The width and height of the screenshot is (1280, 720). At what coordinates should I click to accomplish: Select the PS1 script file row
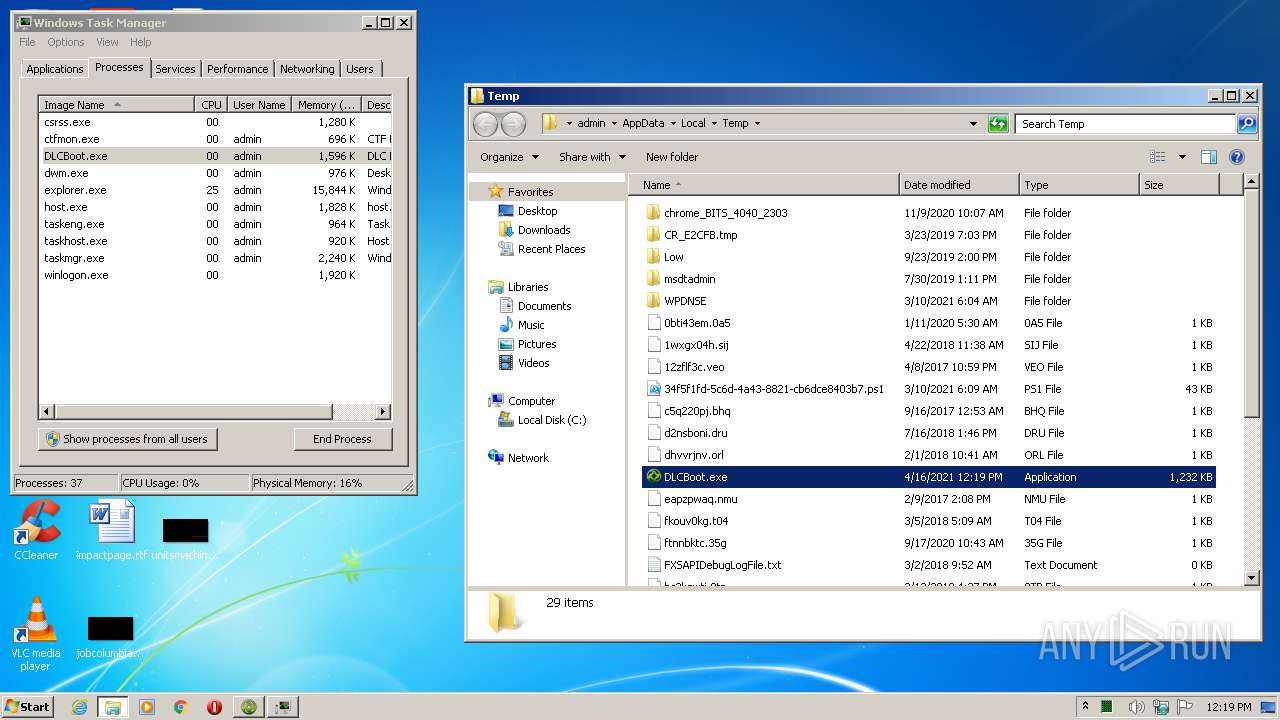click(928, 389)
